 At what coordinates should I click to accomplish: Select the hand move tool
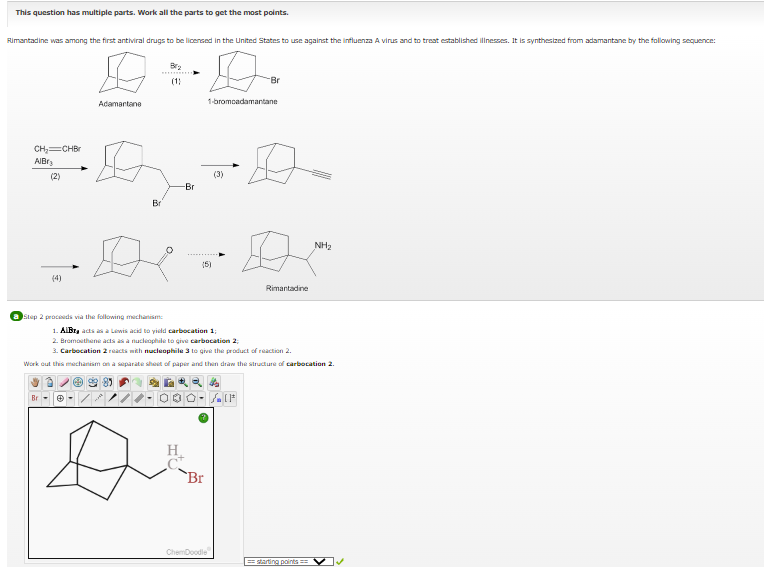tap(35, 382)
